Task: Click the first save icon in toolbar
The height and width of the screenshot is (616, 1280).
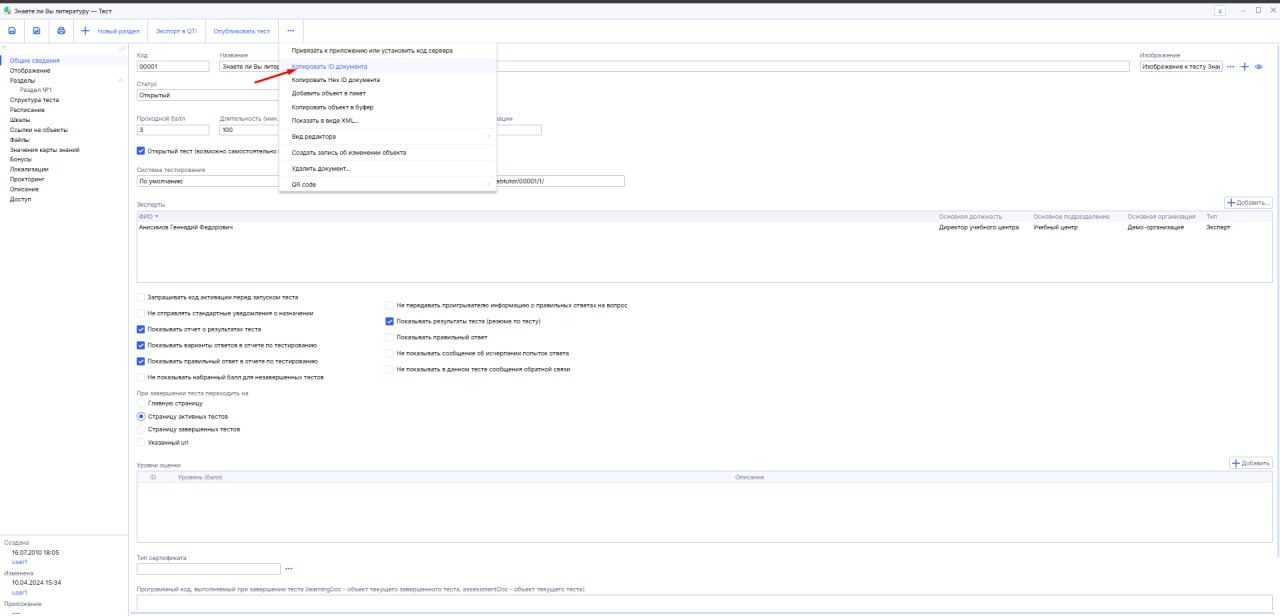Action: click(12, 31)
